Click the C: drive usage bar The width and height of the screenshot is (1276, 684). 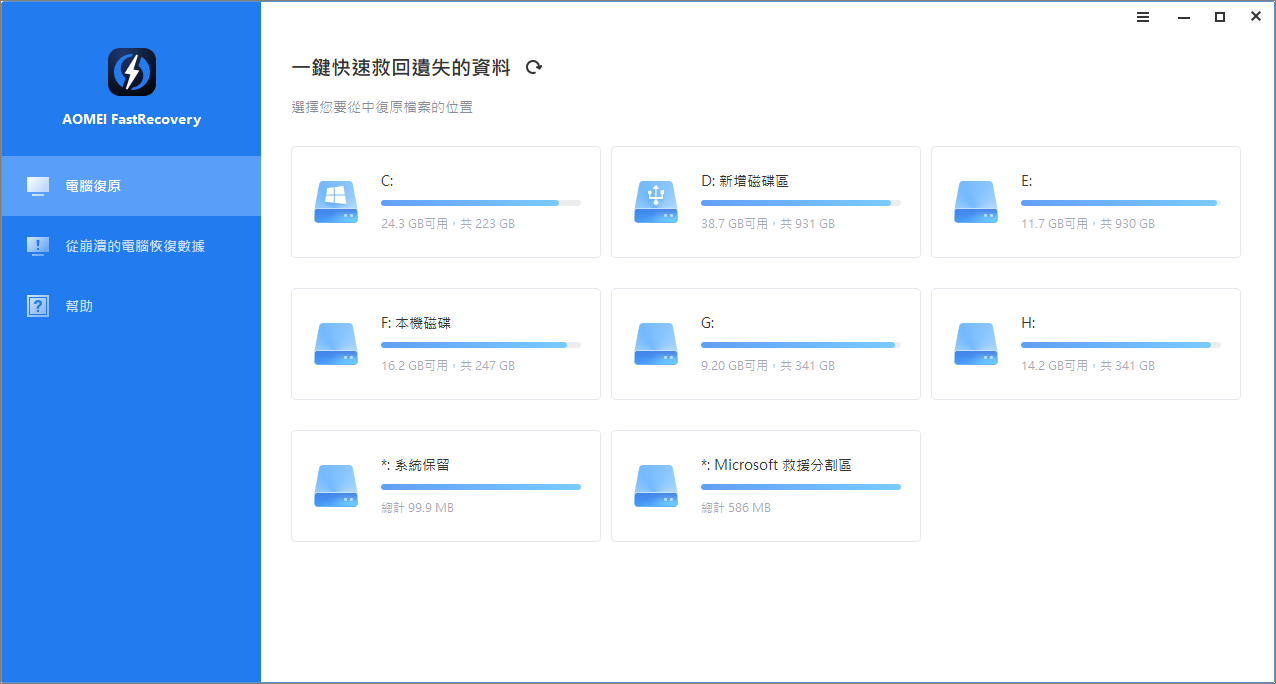pyautogui.click(x=481, y=203)
